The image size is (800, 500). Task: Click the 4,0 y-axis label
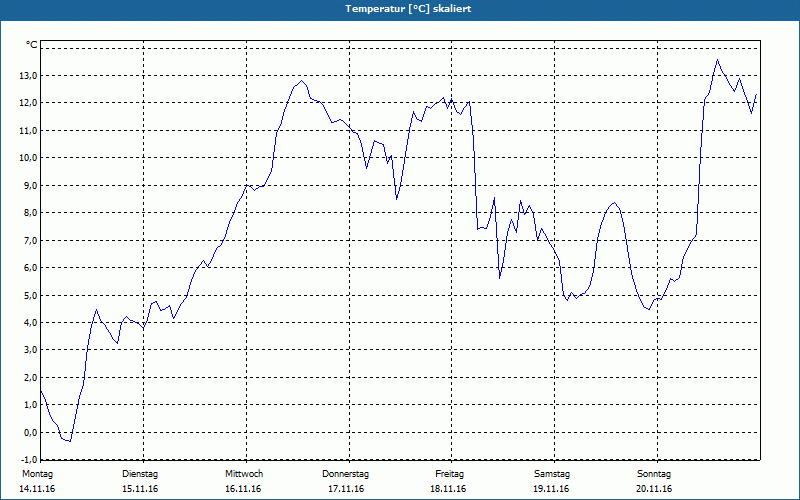pos(31,322)
